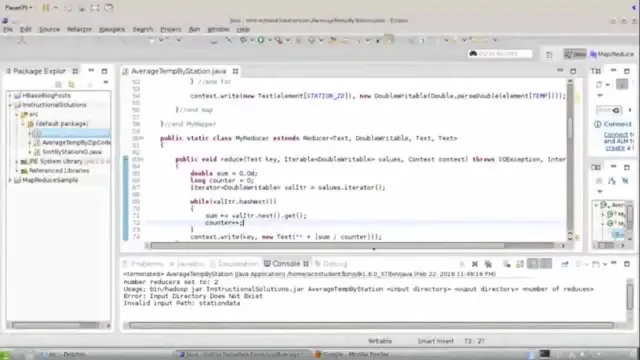
Task: Switch to the Problems tab
Action: [143, 264]
